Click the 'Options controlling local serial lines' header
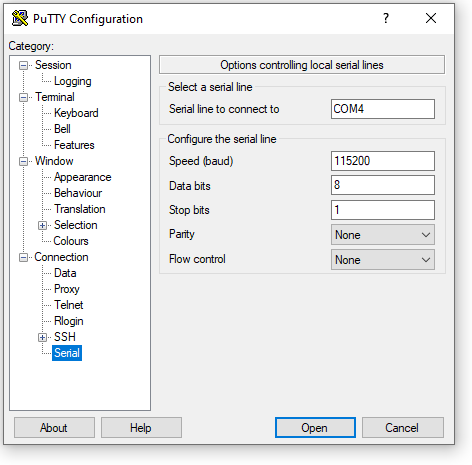472x465 pixels. [x=302, y=65]
